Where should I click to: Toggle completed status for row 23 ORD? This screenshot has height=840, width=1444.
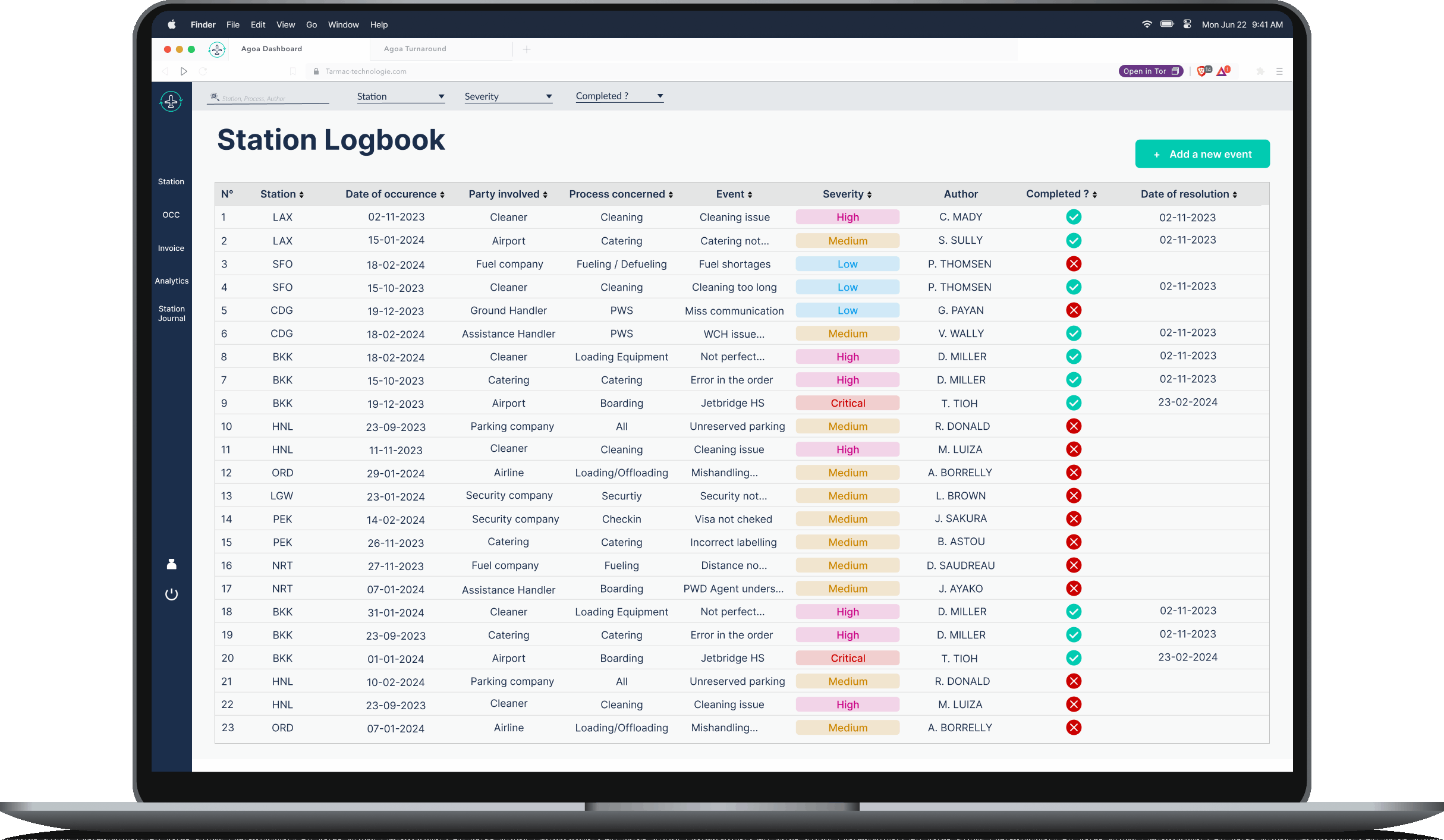click(1073, 728)
